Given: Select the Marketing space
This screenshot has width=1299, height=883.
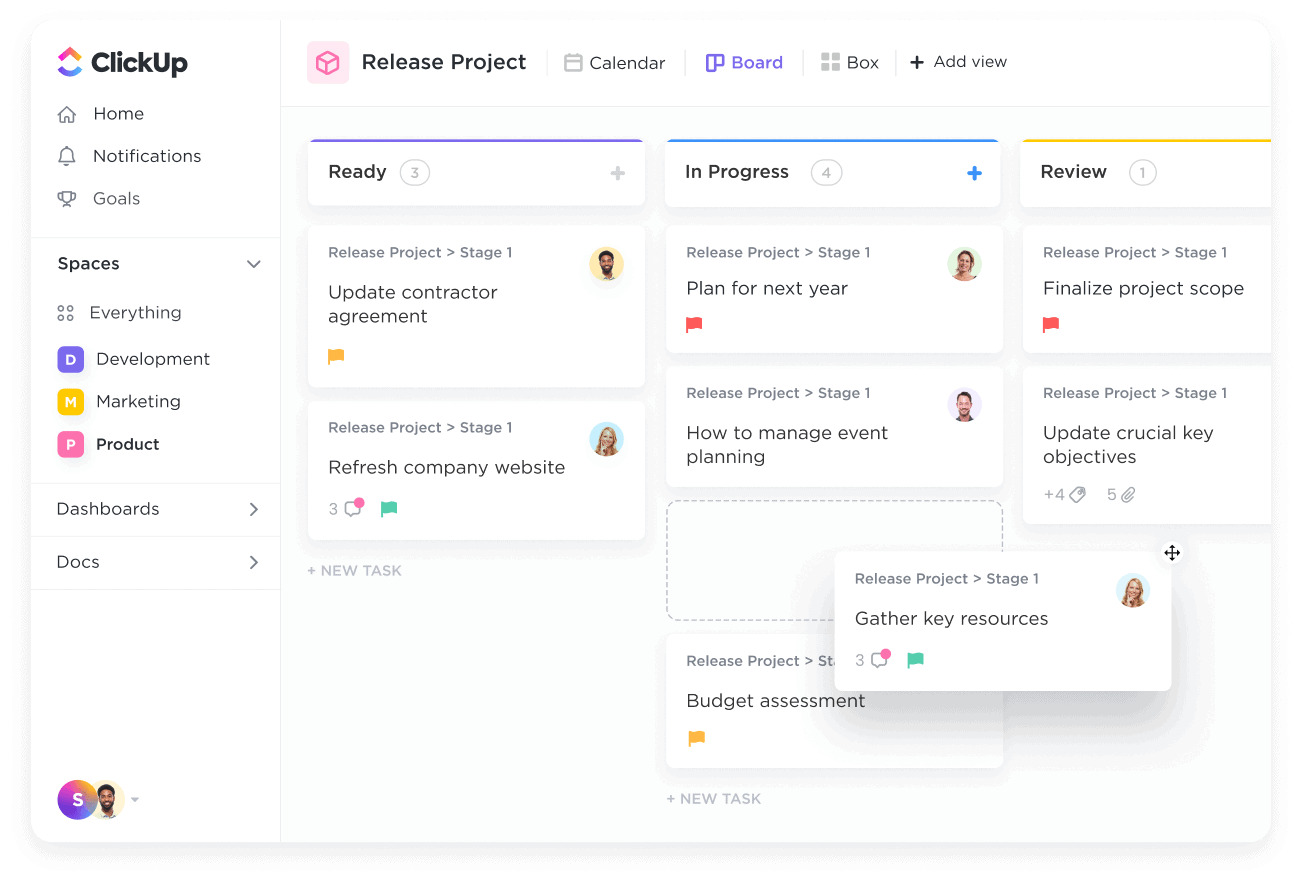Looking at the screenshot, I should pos(138,402).
